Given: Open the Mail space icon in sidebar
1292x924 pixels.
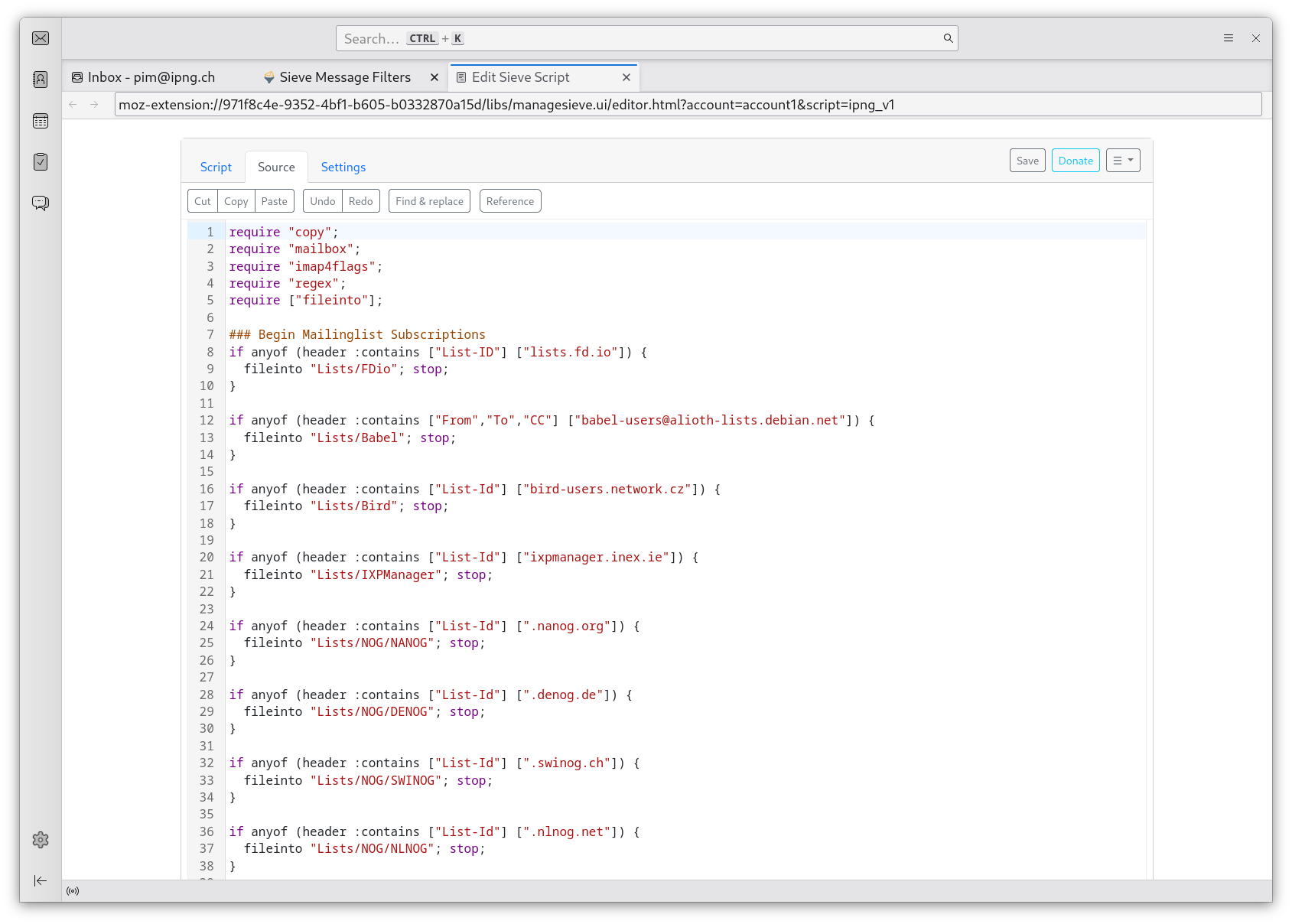Looking at the screenshot, I should click(41, 38).
